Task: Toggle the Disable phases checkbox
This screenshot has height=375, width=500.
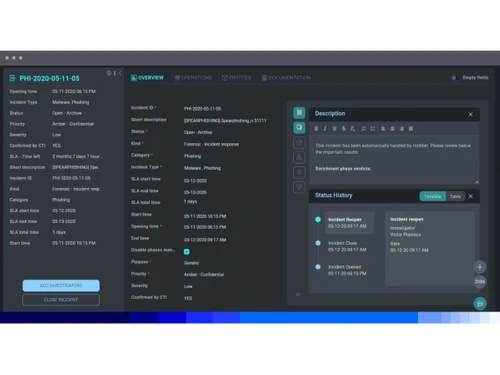Action: (187, 252)
